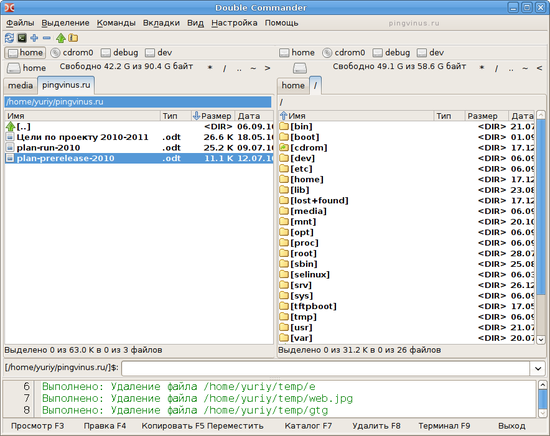Open the terminal toolbar icon
This screenshot has height=436, width=550.
coord(22,38)
